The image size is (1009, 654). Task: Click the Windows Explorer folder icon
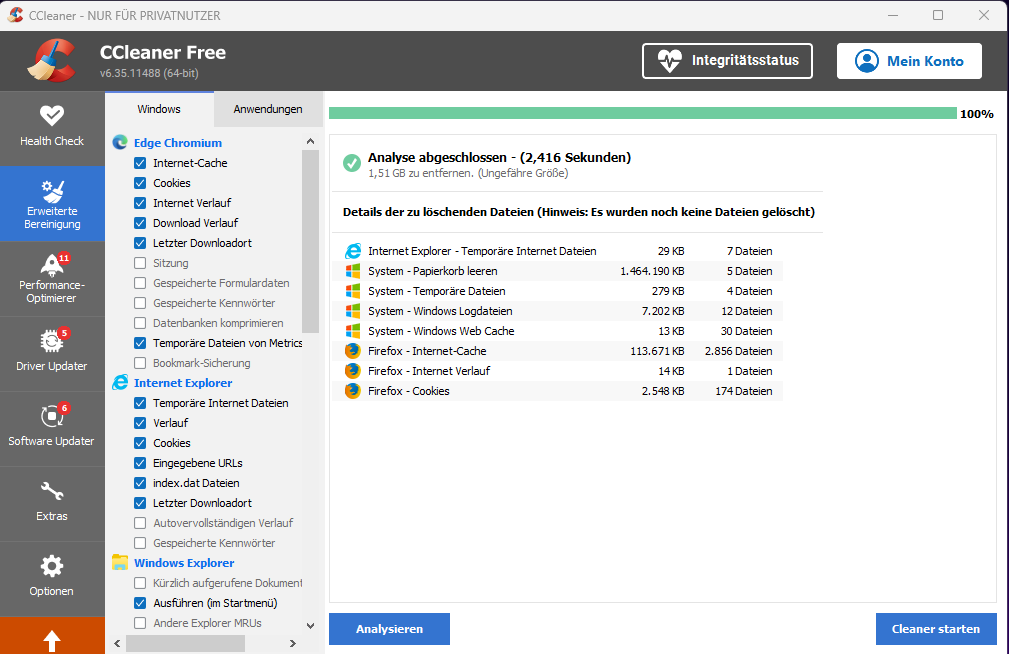point(120,563)
